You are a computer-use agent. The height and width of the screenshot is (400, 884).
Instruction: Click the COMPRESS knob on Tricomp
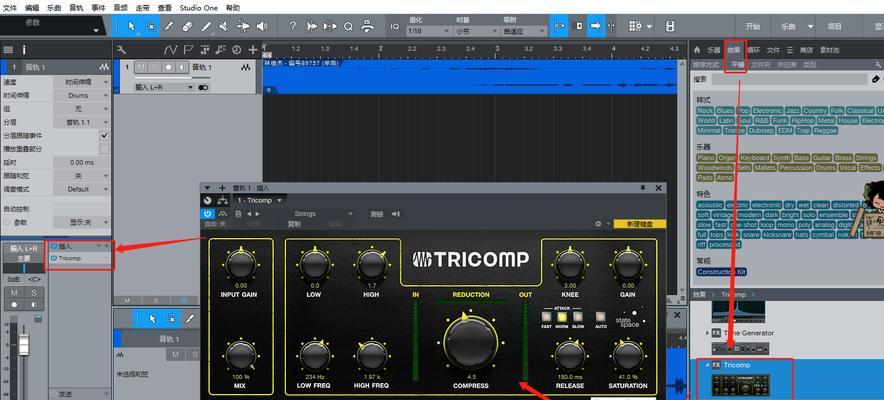pos(471,343)
